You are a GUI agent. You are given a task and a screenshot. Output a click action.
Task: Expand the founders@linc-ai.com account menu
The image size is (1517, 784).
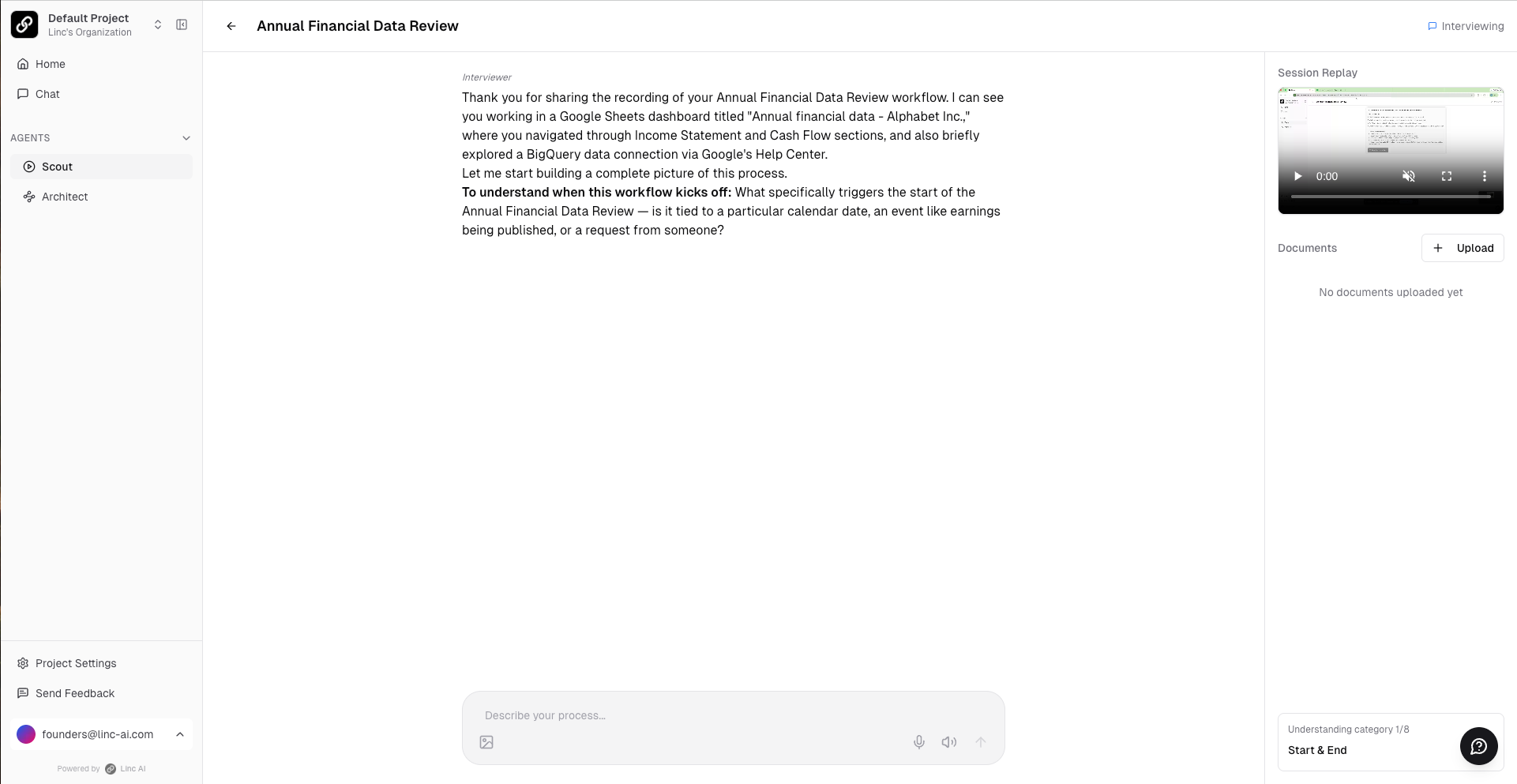pos(180,734)
